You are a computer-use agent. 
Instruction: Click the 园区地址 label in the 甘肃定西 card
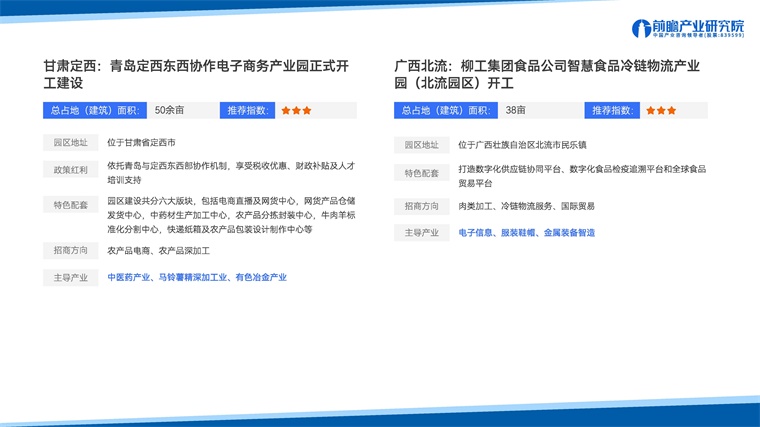click(71, 142)
